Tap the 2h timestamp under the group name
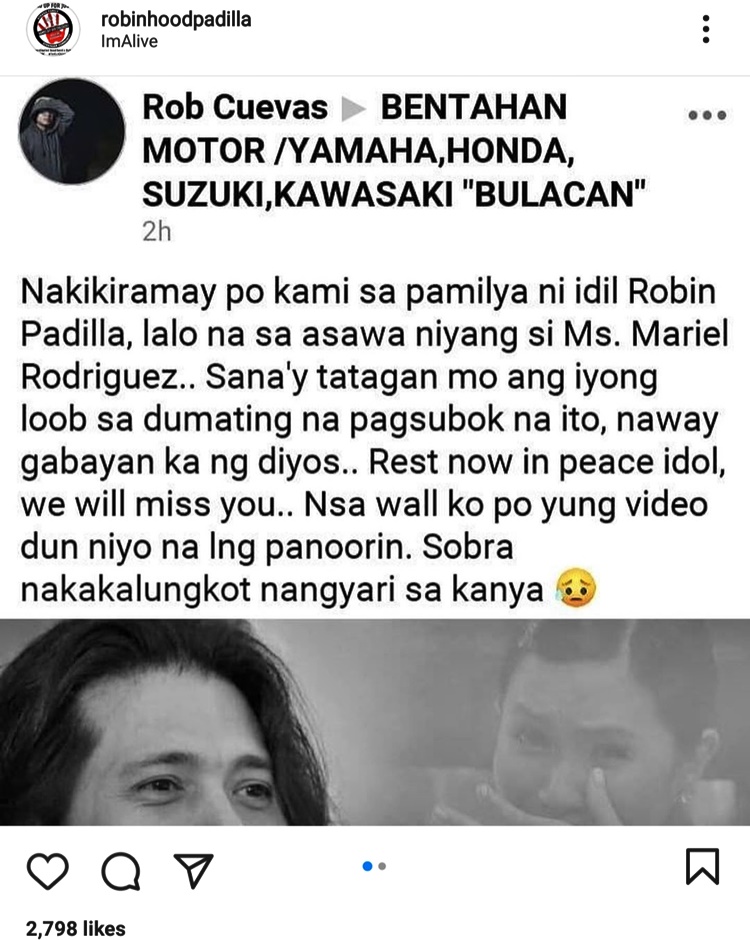Image resolution: width=750 pixels, height=940 pixels. tap(156, 231)
